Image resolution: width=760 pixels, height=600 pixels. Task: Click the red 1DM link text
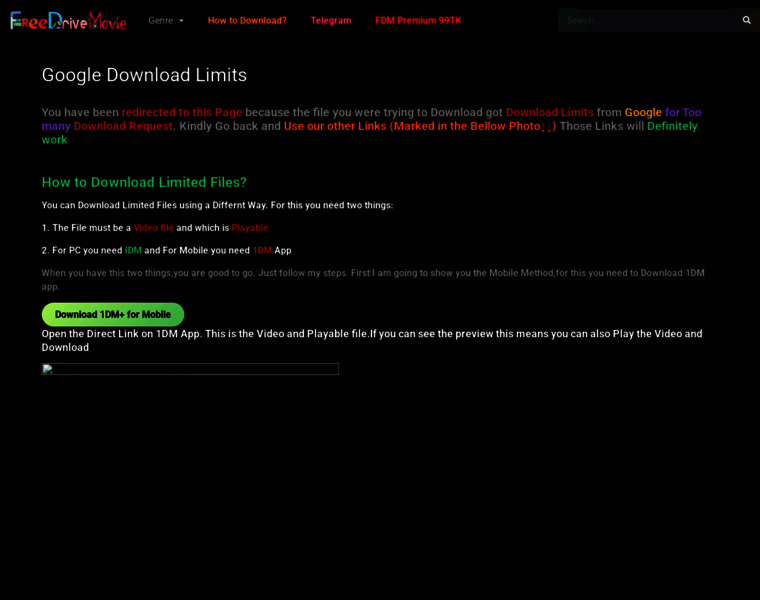tap(262, 251)
